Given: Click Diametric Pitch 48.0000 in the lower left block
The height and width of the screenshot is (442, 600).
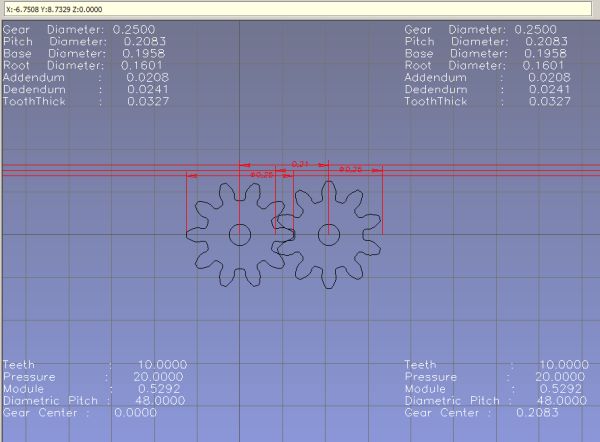Looking at the screenshot, I should (94, 401).
